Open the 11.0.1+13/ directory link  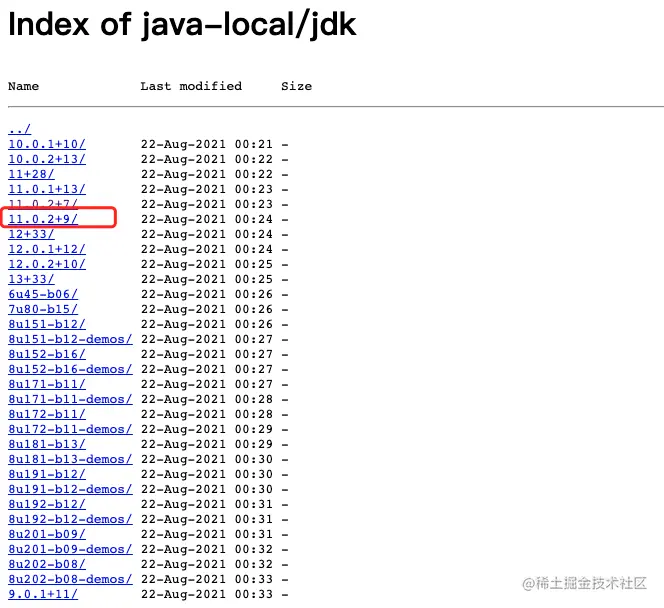pos(47,189)
